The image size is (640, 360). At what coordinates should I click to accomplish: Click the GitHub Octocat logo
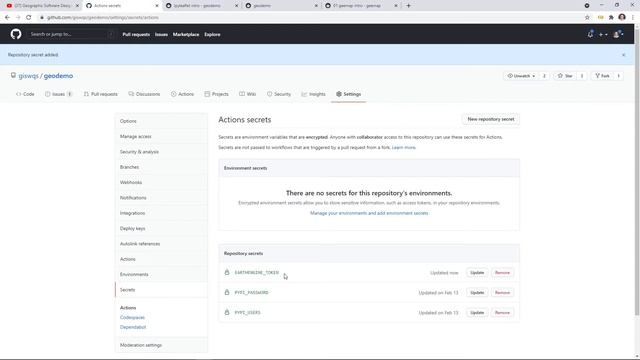pos(16,34)
